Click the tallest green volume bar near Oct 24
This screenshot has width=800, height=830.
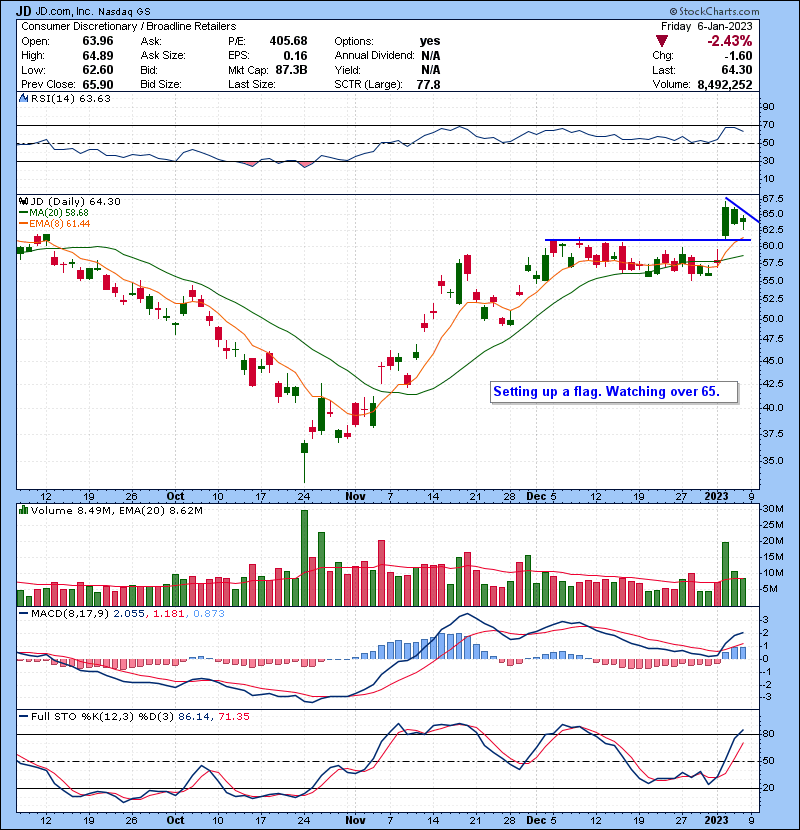click(304, 558)
